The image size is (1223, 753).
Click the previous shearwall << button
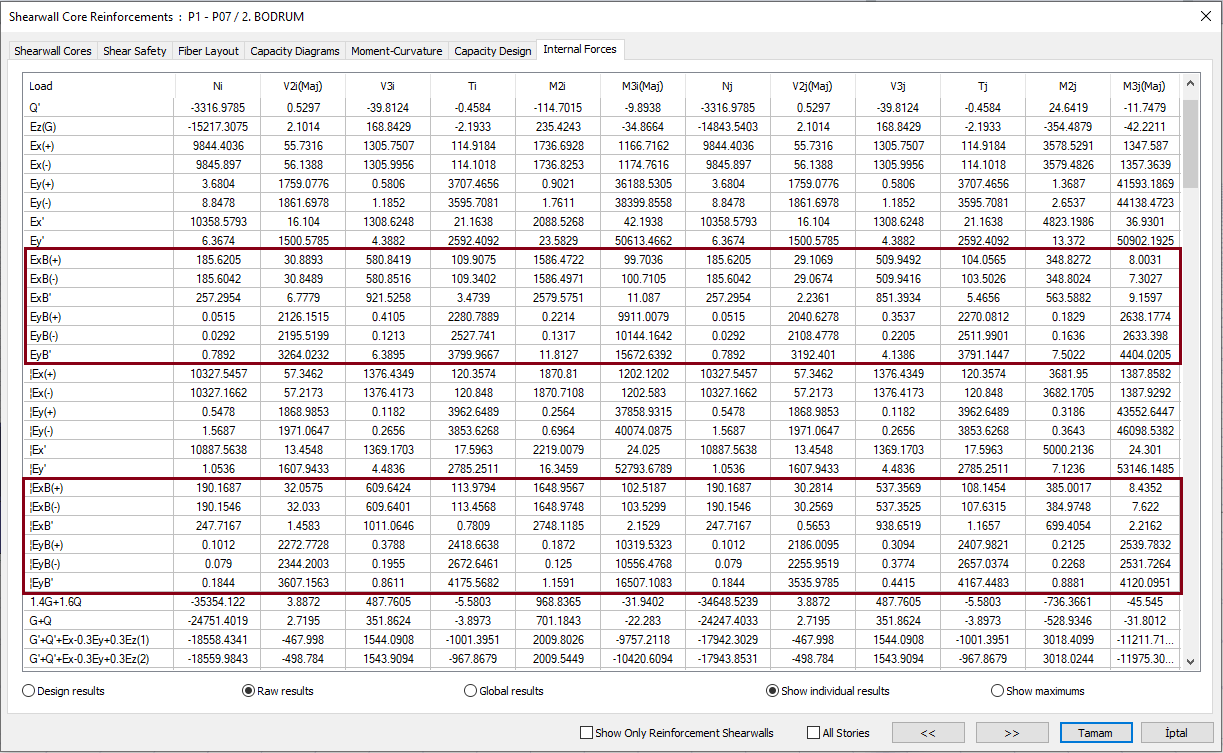[x=928, y=733]
